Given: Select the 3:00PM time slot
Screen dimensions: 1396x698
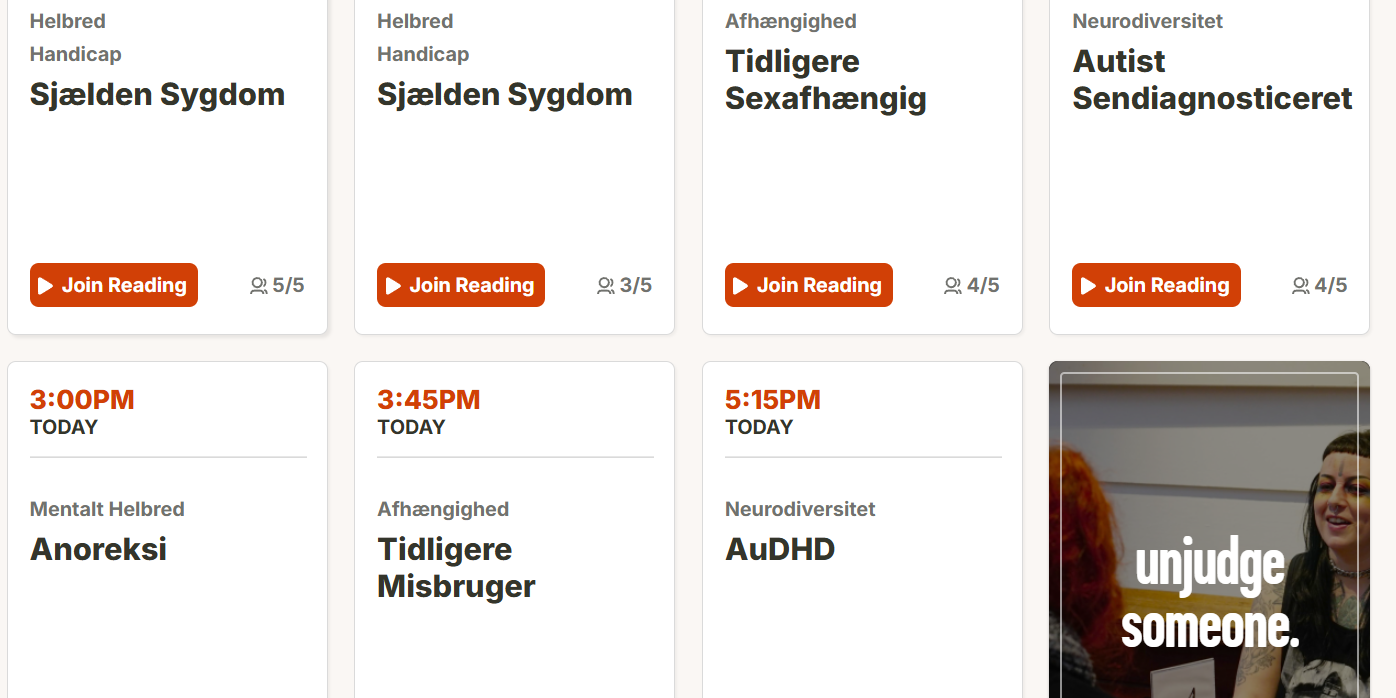Looking at the screenshot, I should pos(81,399).
